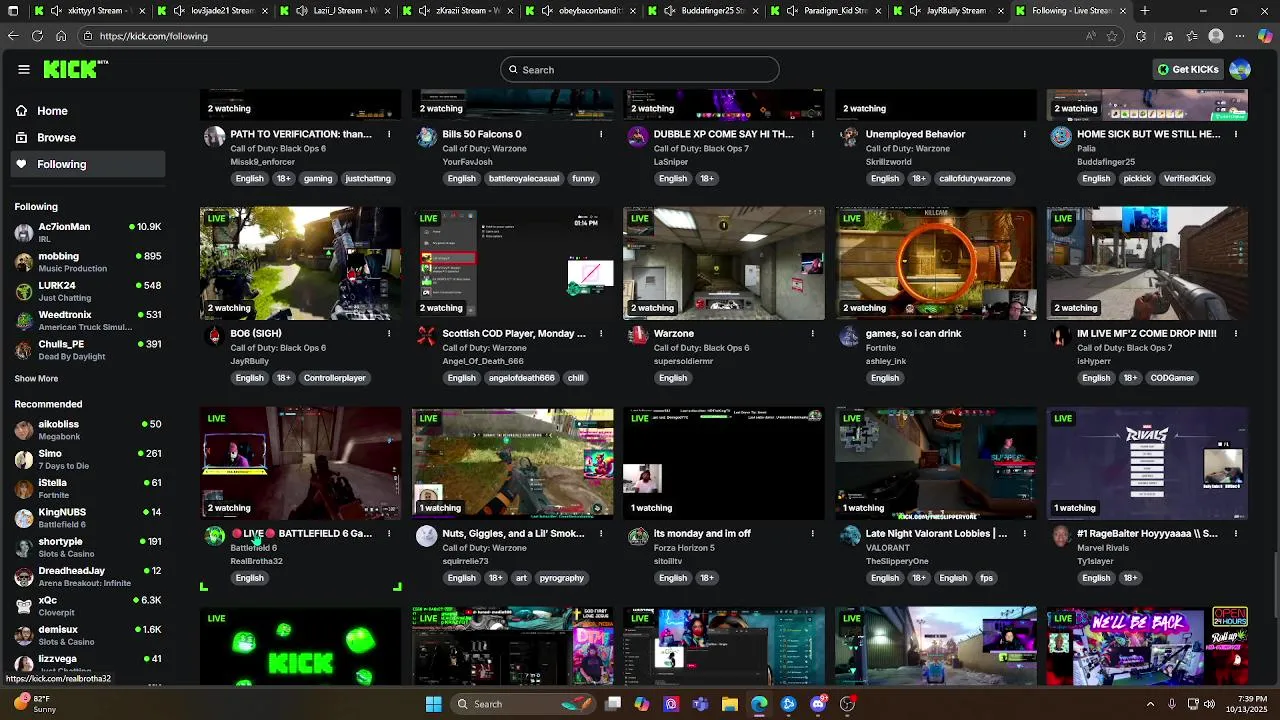This screenshot has width=1280, height=720.
Task: Bookmark this page with star icon
Action: point(1112,36)
